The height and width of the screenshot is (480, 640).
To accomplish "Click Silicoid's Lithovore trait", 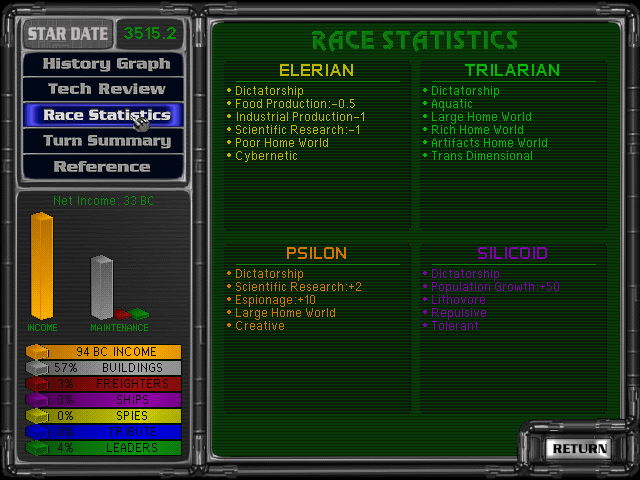I will [458, 300].
